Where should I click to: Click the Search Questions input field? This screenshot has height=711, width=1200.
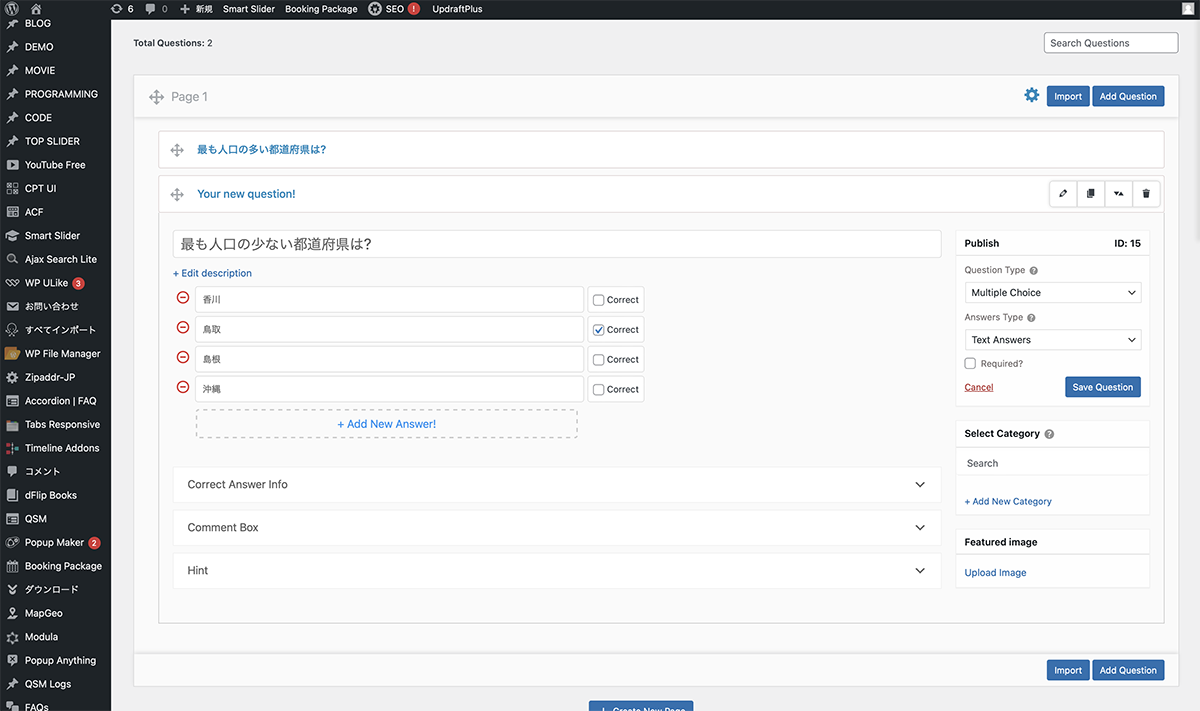pyautogui.click(x=1110, y=43)
